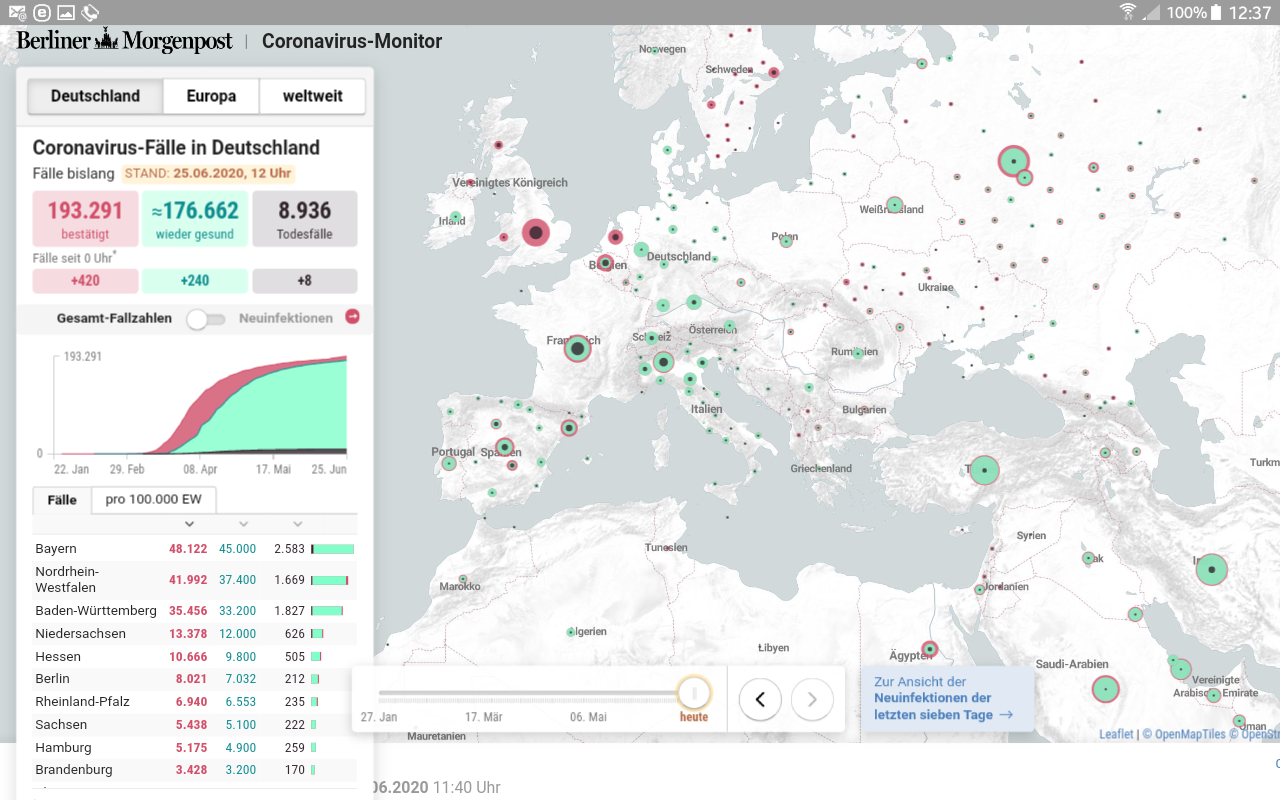Click the +420 new cases badge
The height and width of the screenshot is (800, 1280).
tap(85, 281)
